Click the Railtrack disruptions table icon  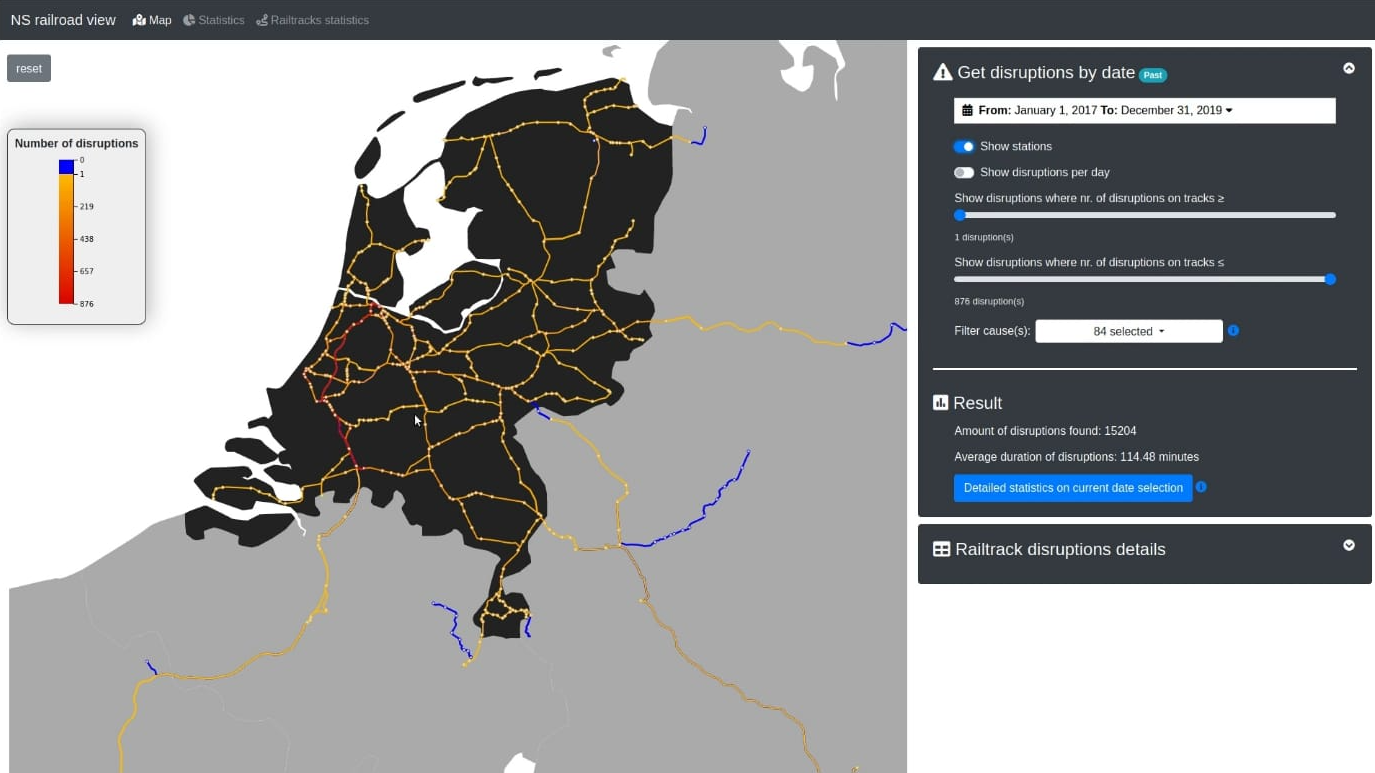[941, 549]
